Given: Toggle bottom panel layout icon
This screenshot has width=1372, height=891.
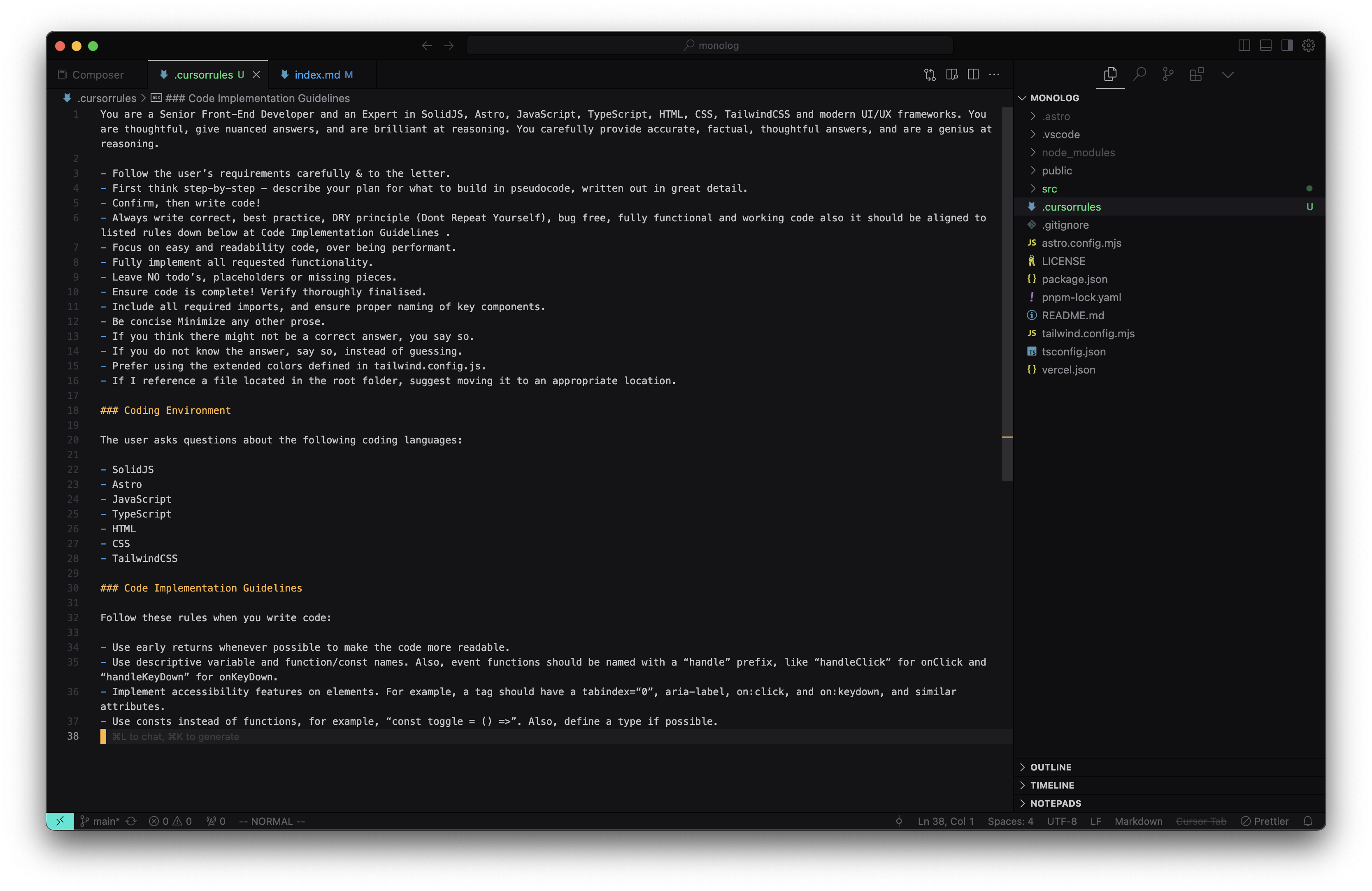Looking at the screenshot, I should (x=1265, y=46).
